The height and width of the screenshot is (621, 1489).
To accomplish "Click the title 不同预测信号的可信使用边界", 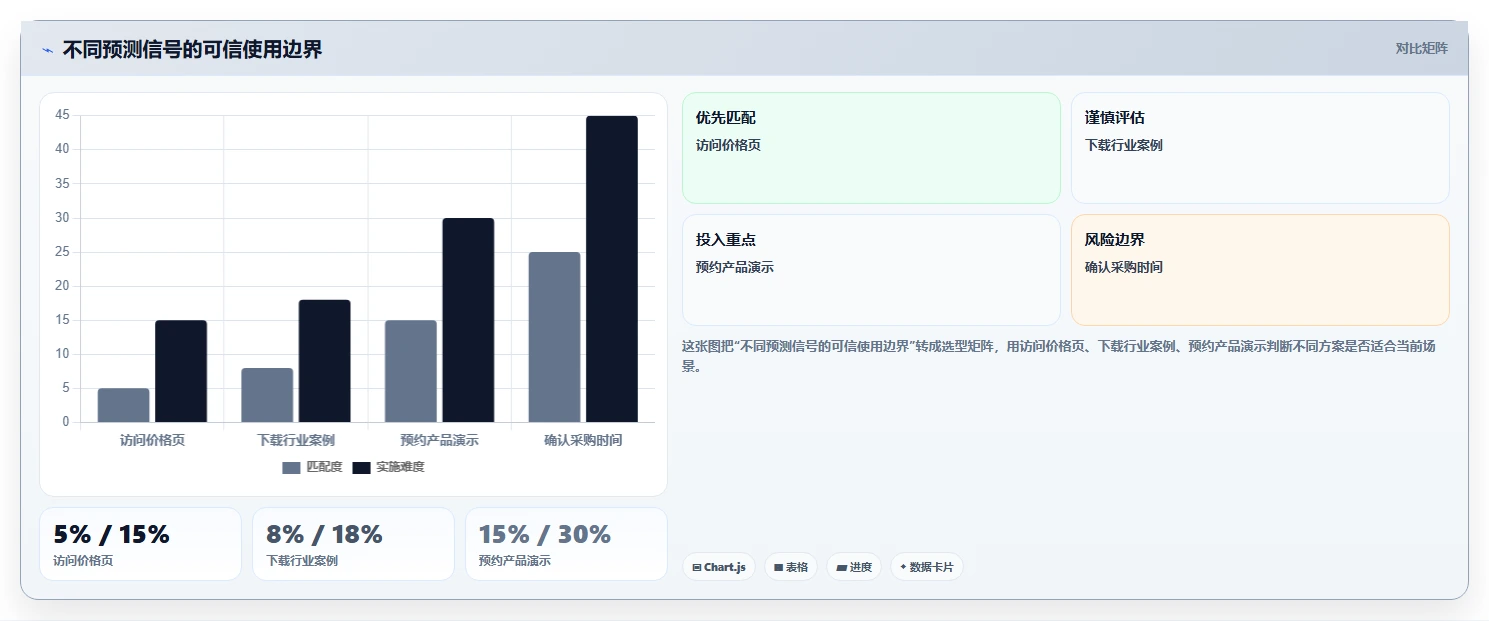I will click(192, 49).
